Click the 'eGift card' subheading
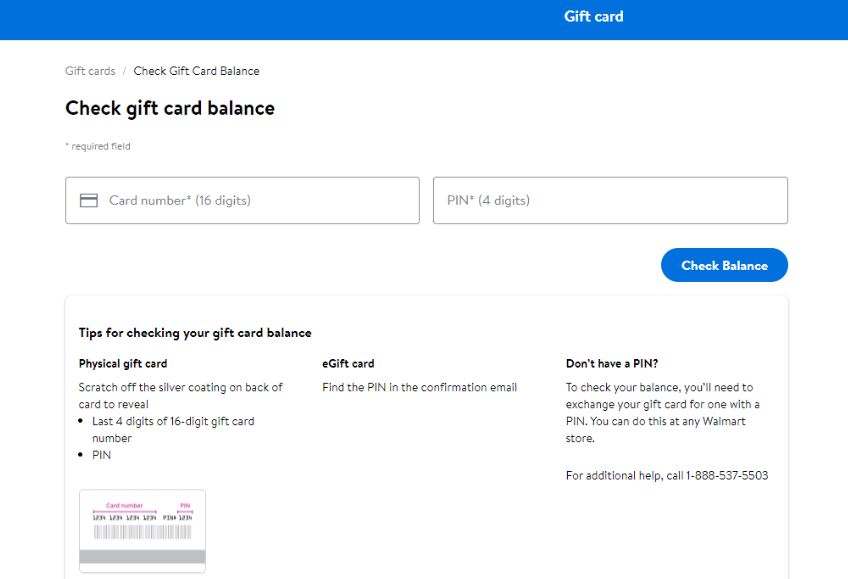The height and width of the screenshot is (579, 848). [x=348, y=363]
